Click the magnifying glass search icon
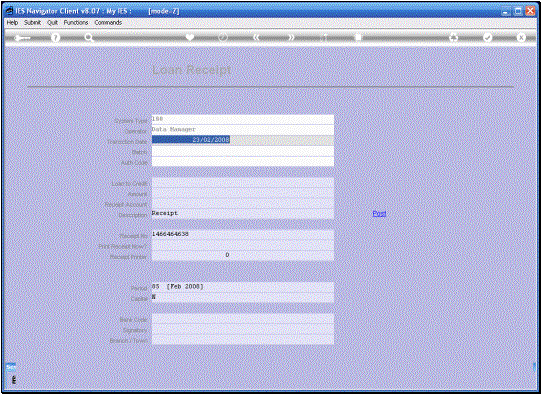This screenshot has height=394, width=541. pyautogui.click(x=89, y=38)
